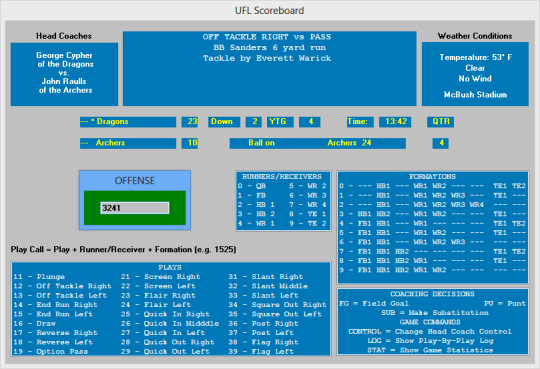Viewport: 540px width, 369px height.
Task: Click the down number 2
Action: coord(253,122)
